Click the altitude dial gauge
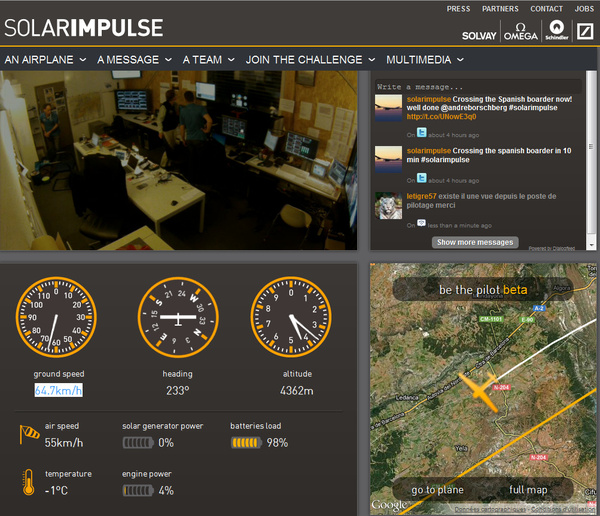The height and width of the screenshot is (516, 600). point(291,317)
